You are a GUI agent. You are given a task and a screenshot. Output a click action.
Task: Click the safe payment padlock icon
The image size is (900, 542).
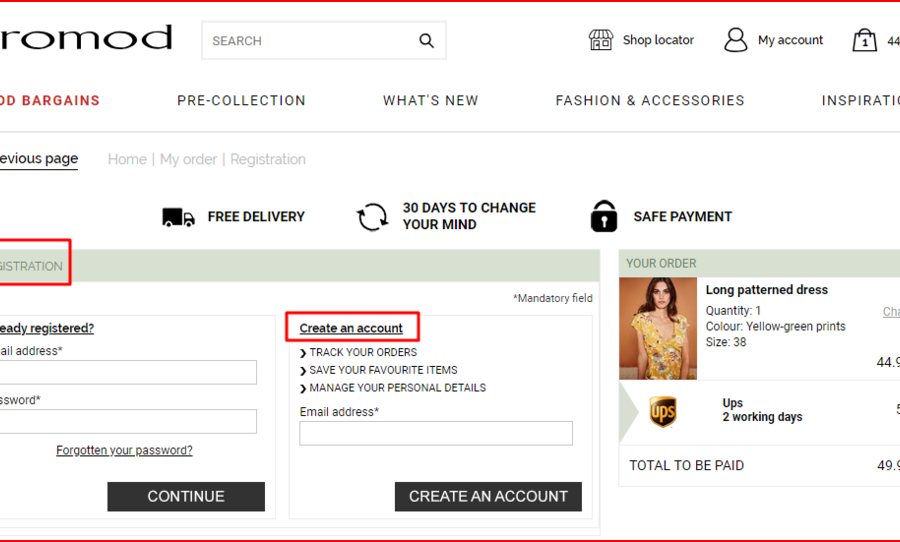(604, 216)
